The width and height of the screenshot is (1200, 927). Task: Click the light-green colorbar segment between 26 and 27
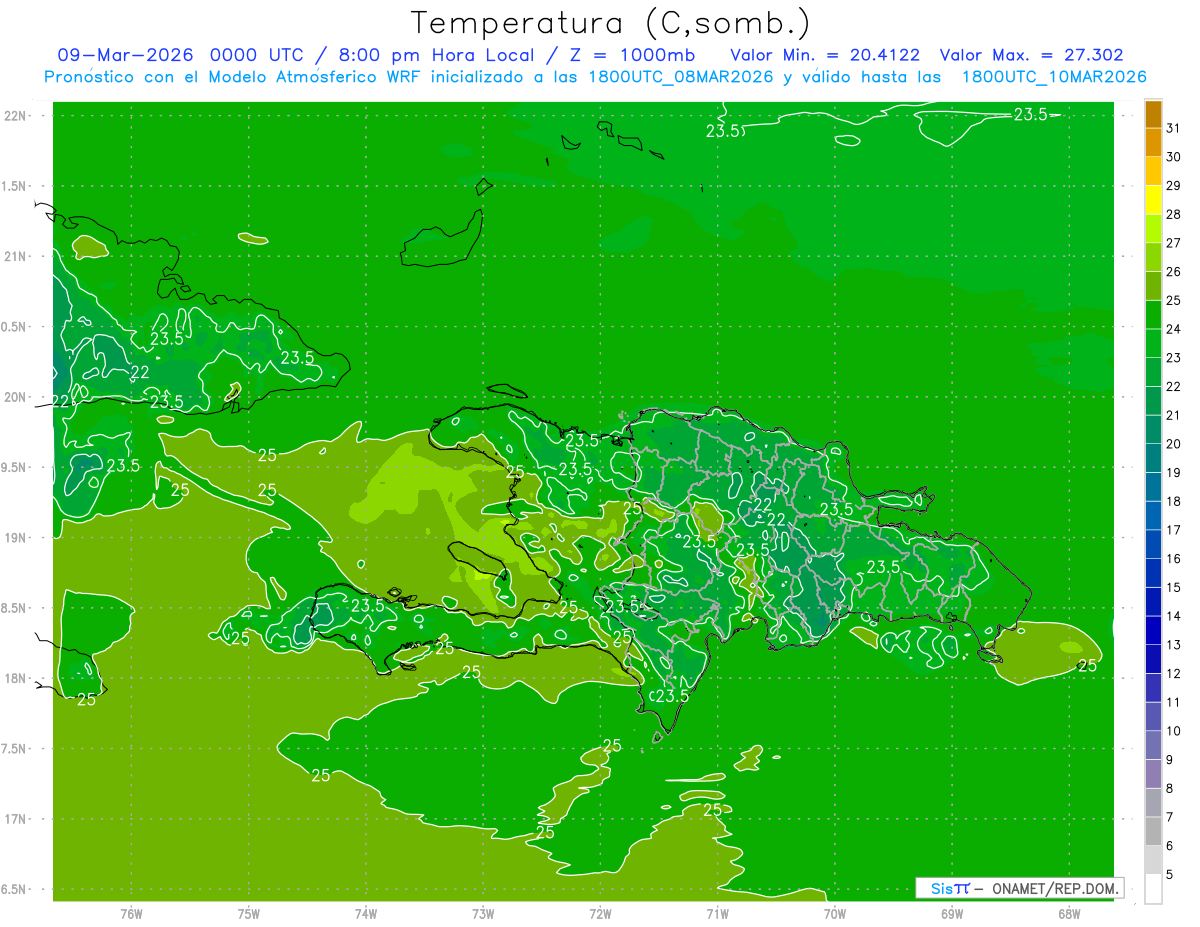tap(1153, 258)
